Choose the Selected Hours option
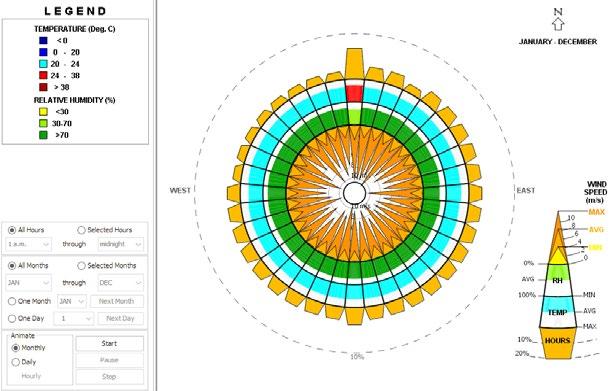This screenshot has height=391, width=612. pyautogui.click(x=81, y=230)
